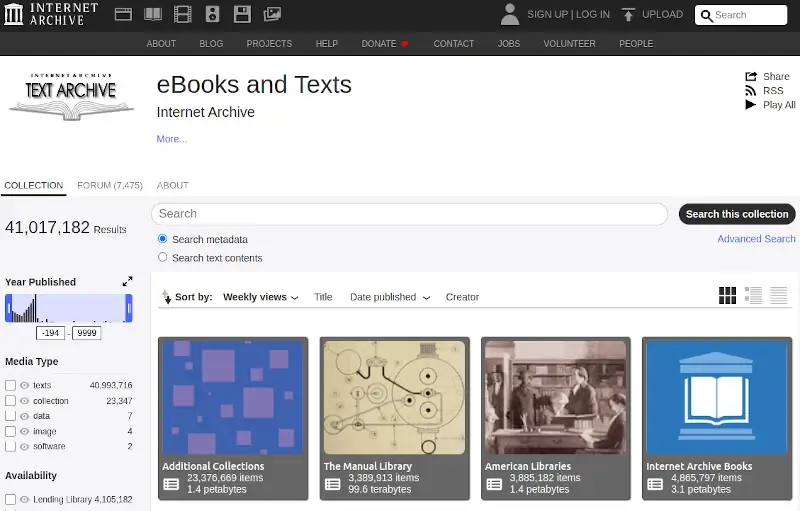800x511 pixels.
Task: Open the VOLUNTEER navigation item
Action: pyautogui.click(x=569, y=44)
